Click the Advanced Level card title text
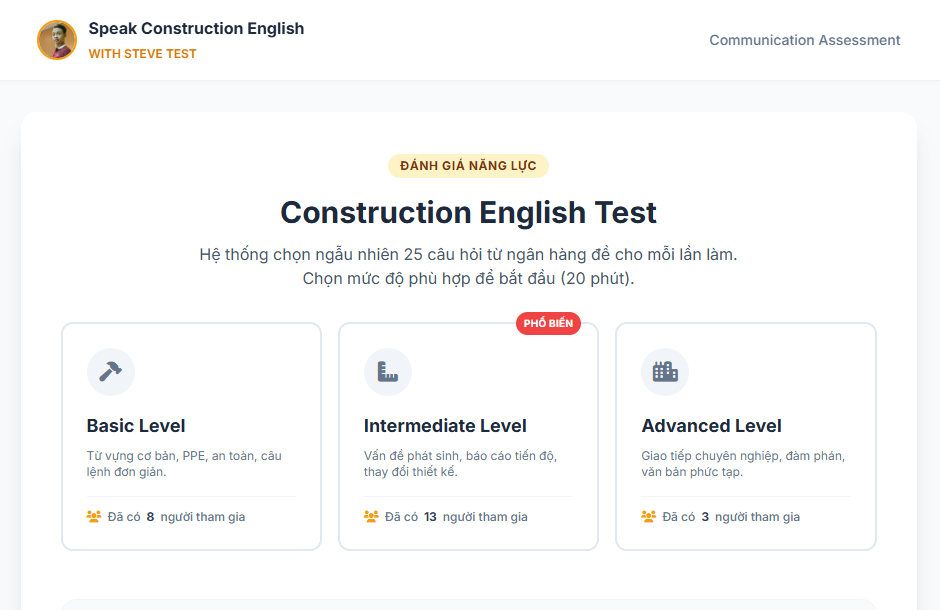The height and width of the screenshot is (610, 940). pyautogui.click(x=712, y=426)
